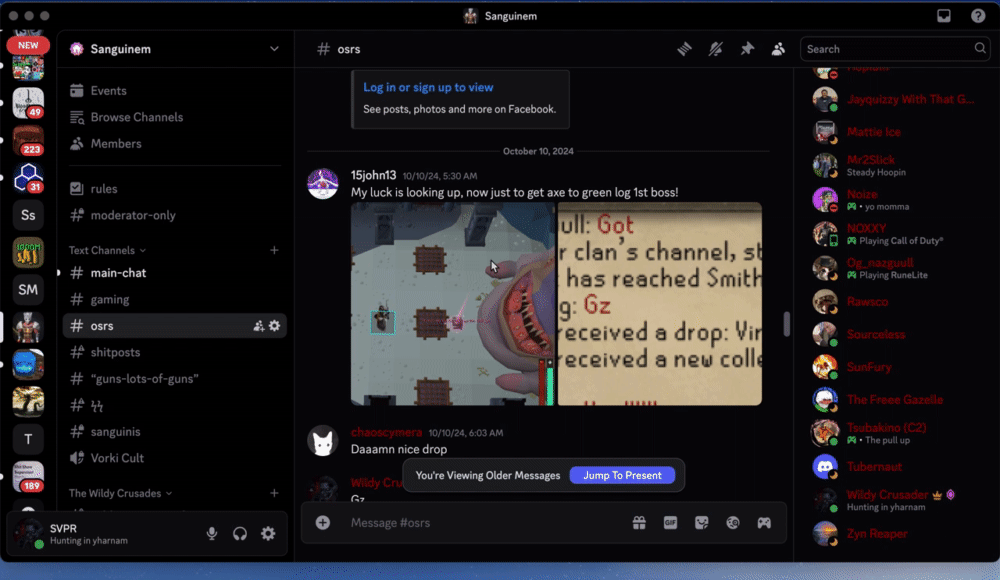Viewport: 1000px width, 580px height.
Task: Click the plus attachment button
Action: (x=323, y=523)
